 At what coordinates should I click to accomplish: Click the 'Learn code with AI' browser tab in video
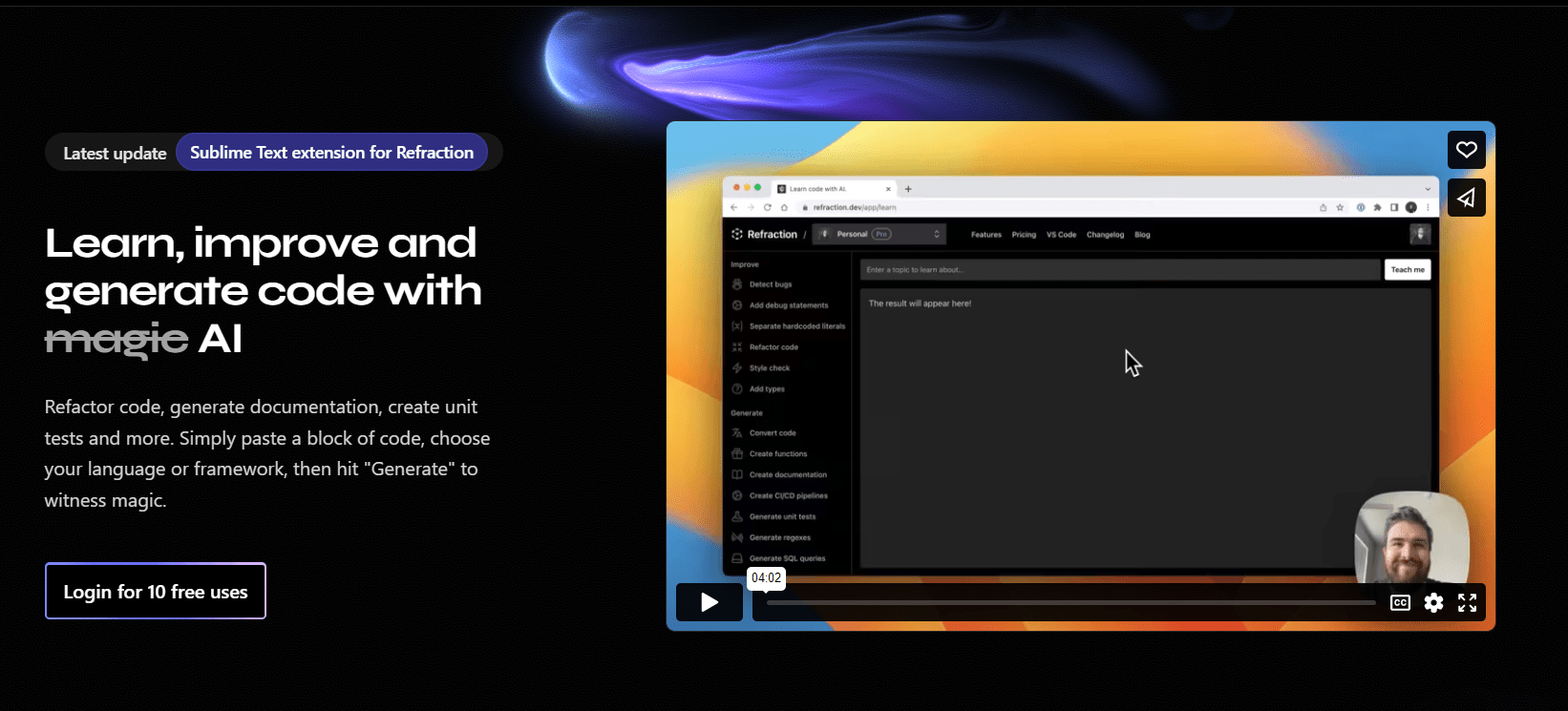click(x=831, y=189)
